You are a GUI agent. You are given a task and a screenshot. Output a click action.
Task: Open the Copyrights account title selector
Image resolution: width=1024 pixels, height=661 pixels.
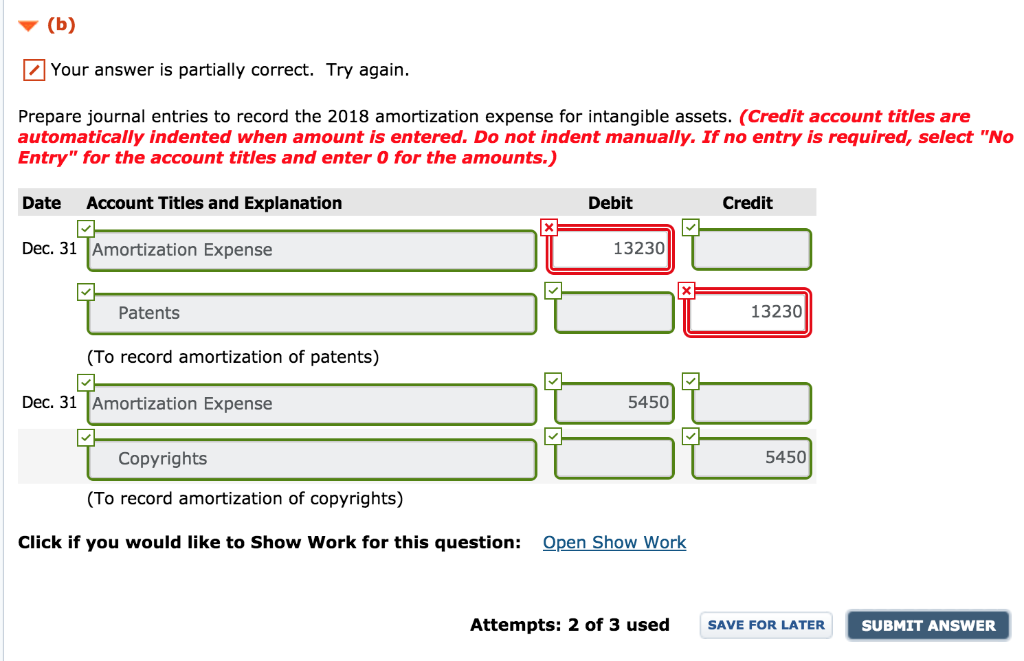point(311,458)
